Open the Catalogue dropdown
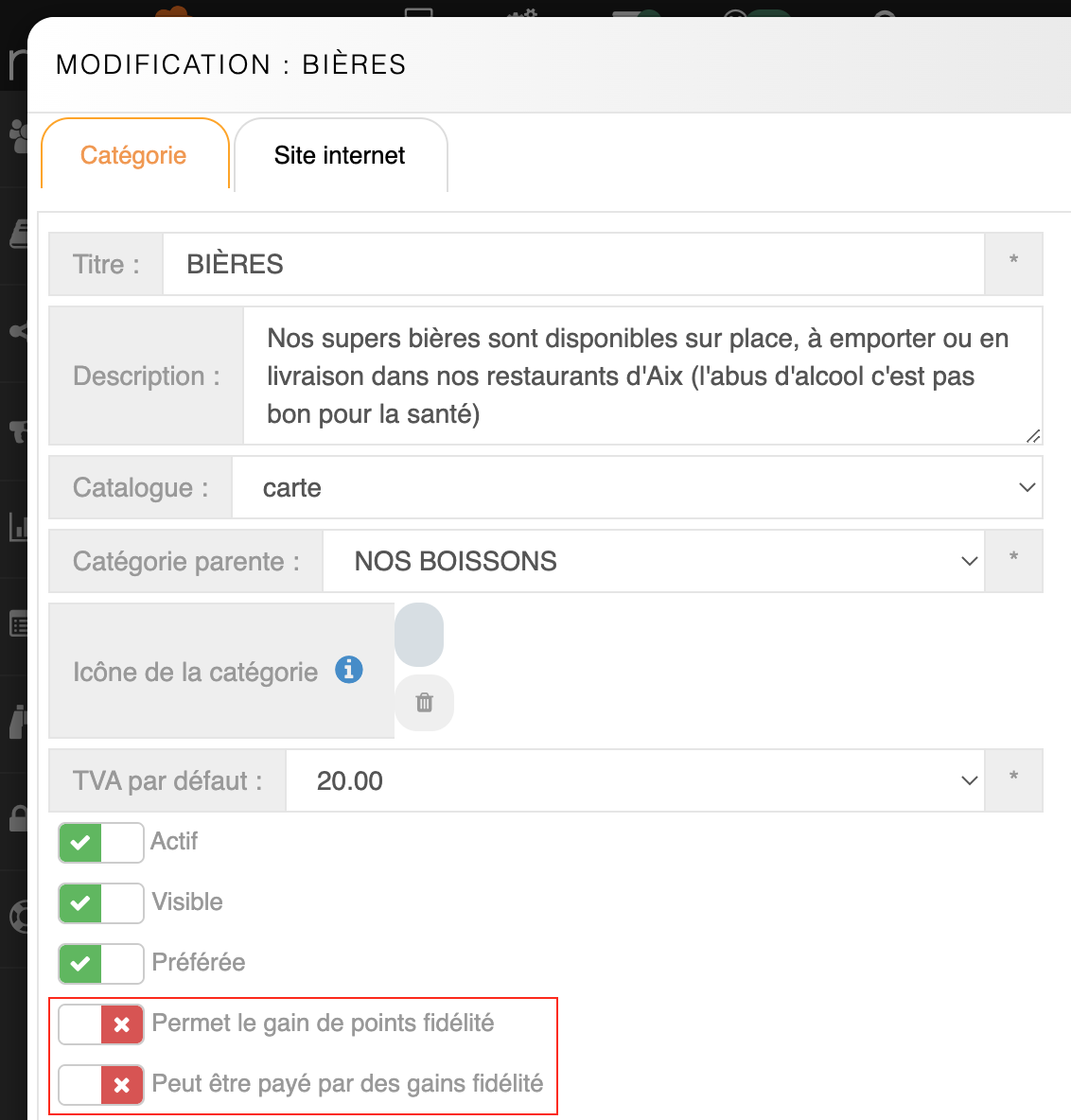1071x1120 pixels. click(x=637, y=488)
